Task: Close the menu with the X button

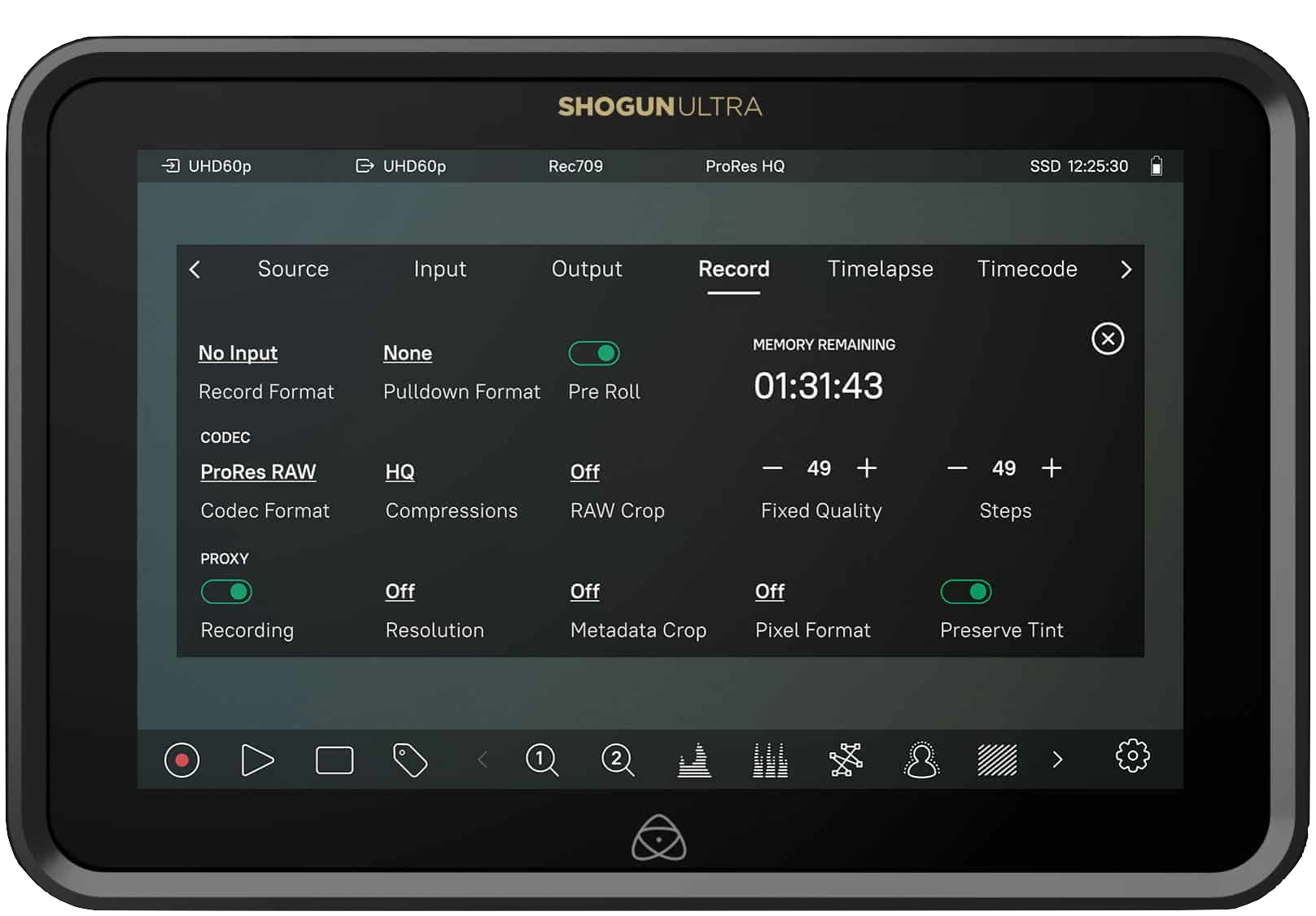Action: 1108,339
